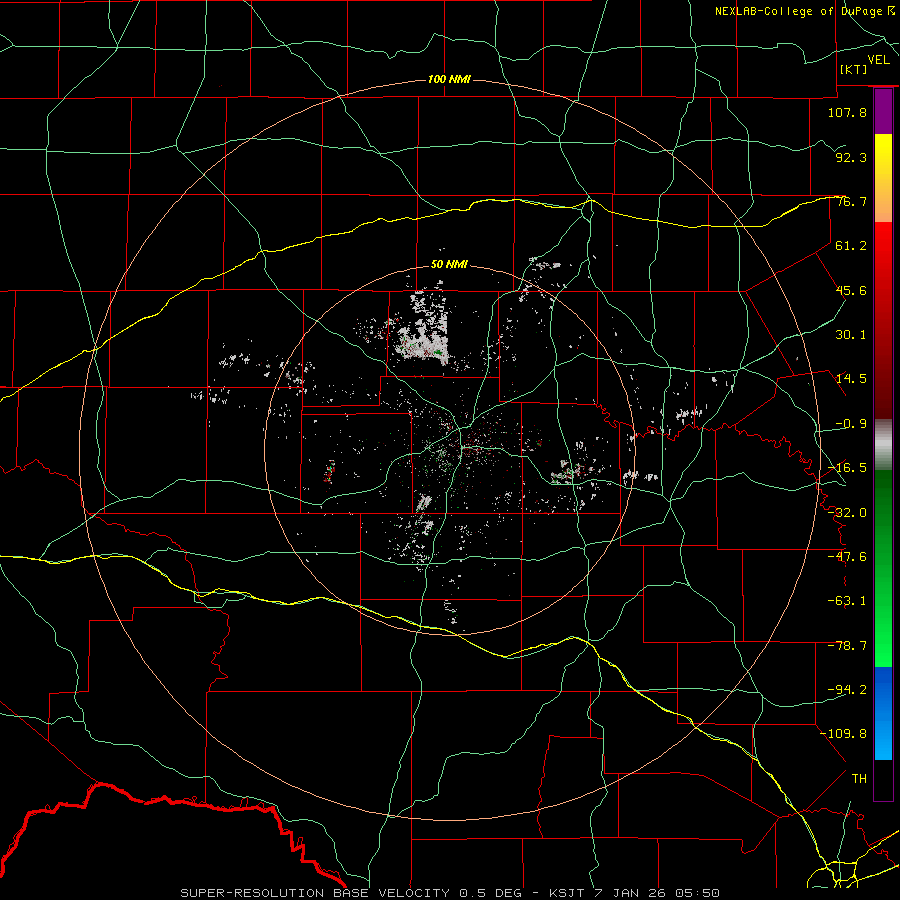The image size is (900, 900).
Task: Pick the blue segment of the velocity color bar
Action: tap(883, 713)
